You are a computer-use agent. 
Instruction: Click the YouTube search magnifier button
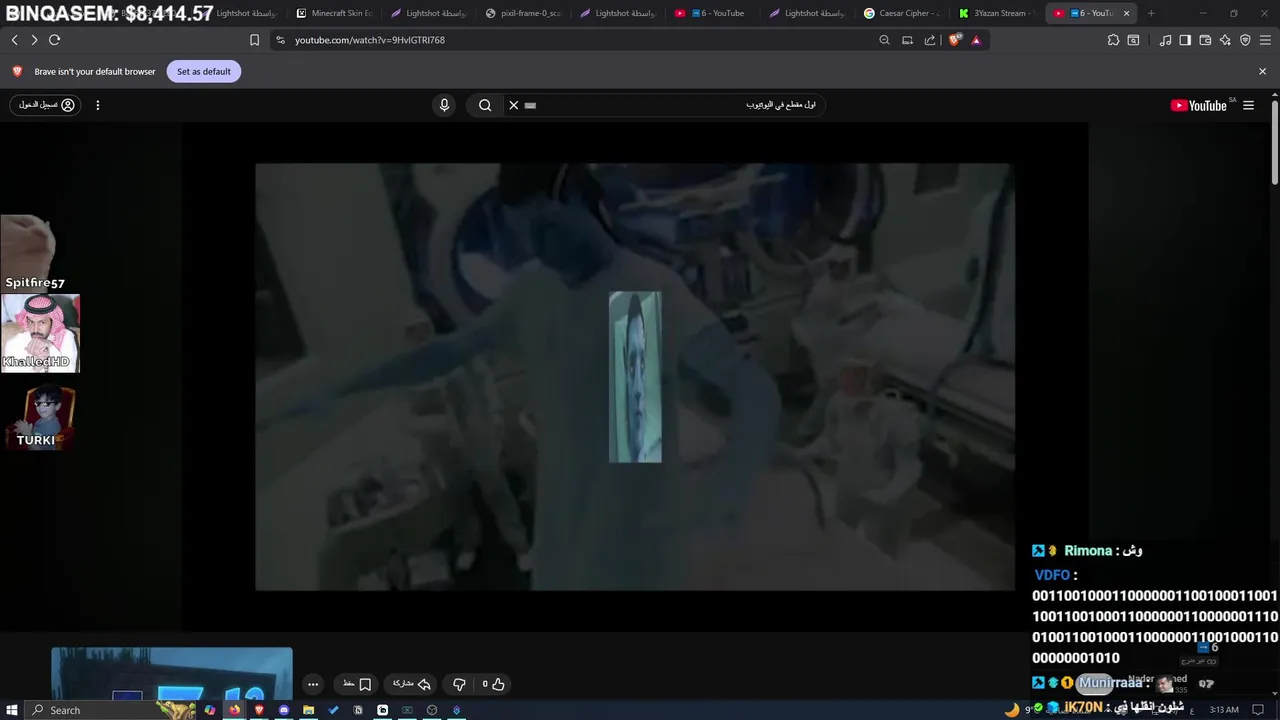pyautogui.click(x=485, y=105)
